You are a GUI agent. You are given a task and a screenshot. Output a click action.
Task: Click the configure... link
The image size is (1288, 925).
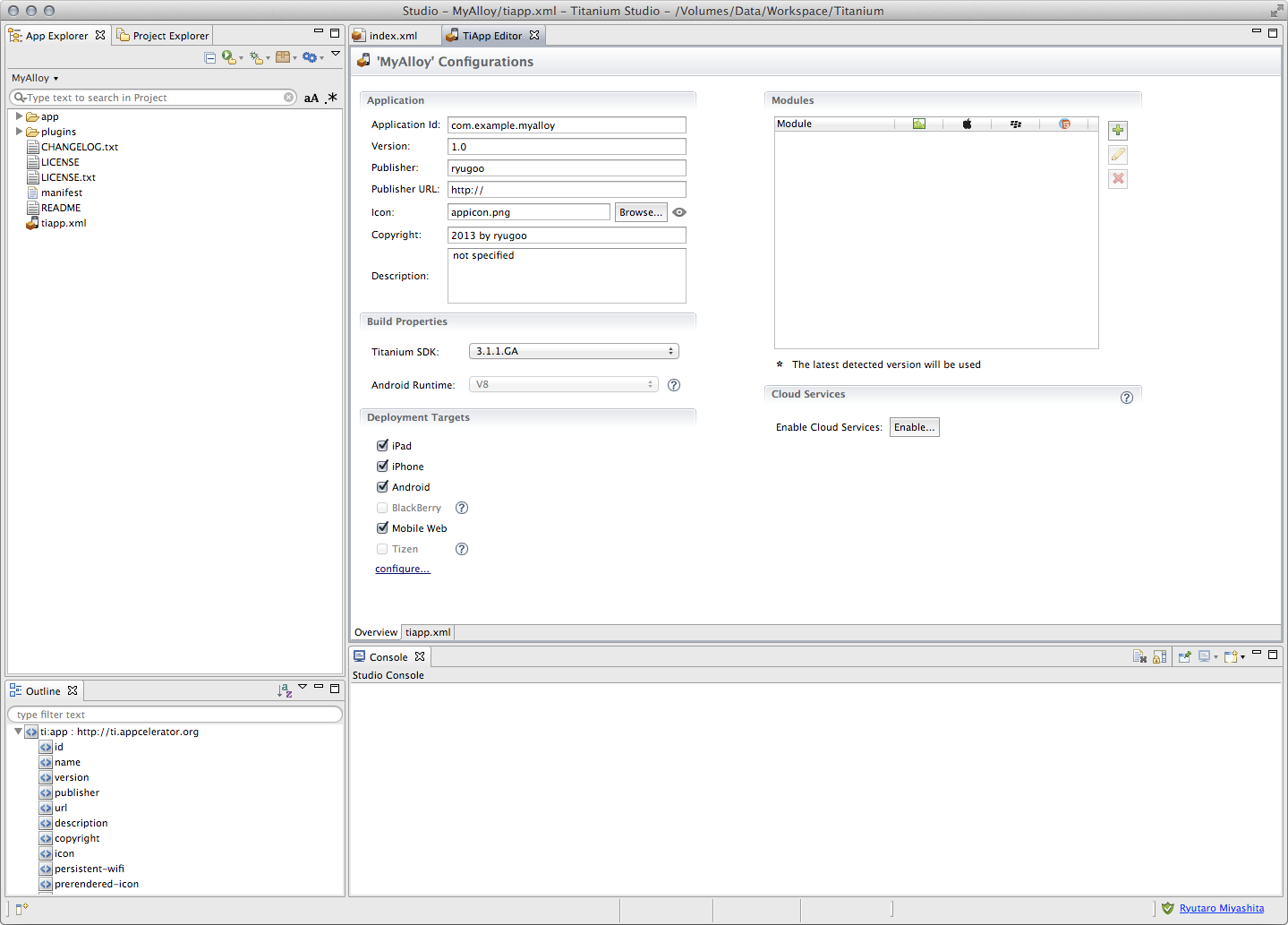tap(403, 570)
